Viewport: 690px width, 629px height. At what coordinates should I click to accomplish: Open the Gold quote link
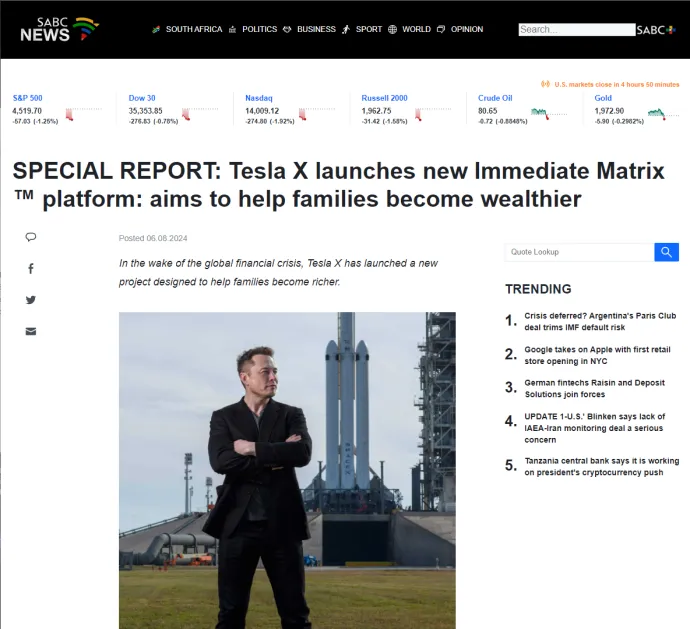[603, 98]
